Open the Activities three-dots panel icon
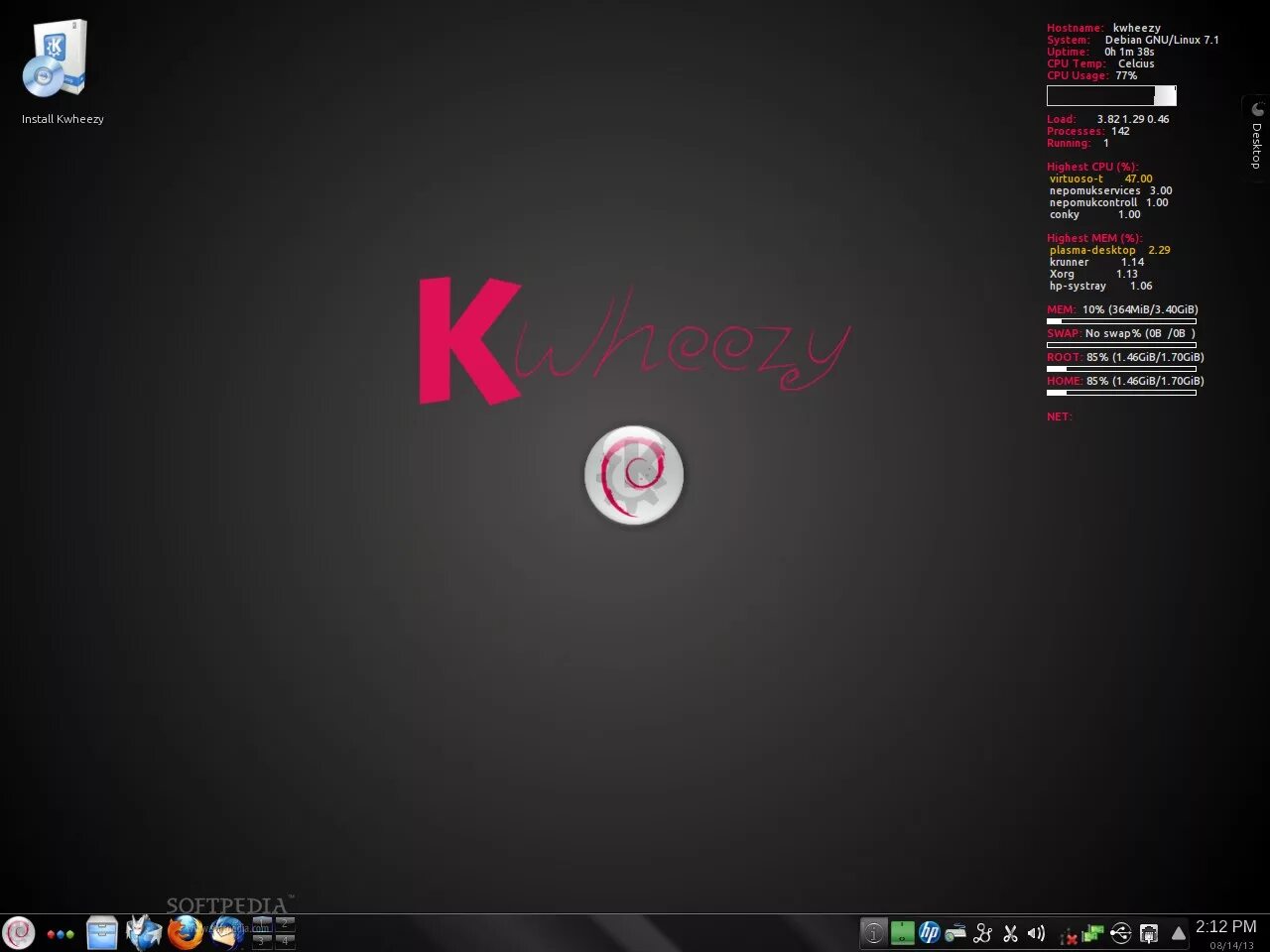 pos(61,934)
